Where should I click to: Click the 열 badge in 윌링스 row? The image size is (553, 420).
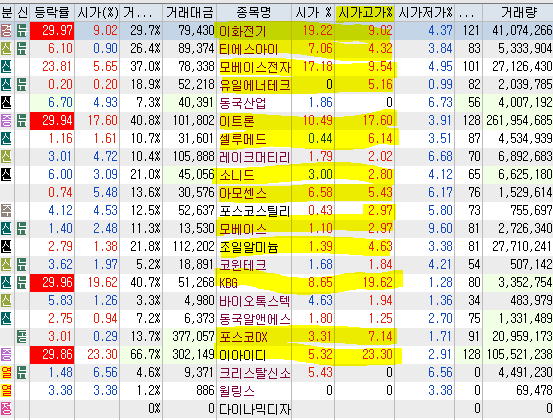(6, 390)
